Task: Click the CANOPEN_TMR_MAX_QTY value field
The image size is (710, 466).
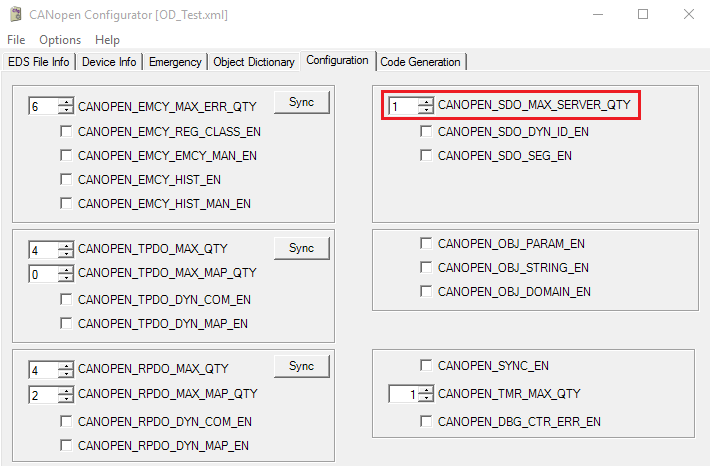Action: point(403,394)
